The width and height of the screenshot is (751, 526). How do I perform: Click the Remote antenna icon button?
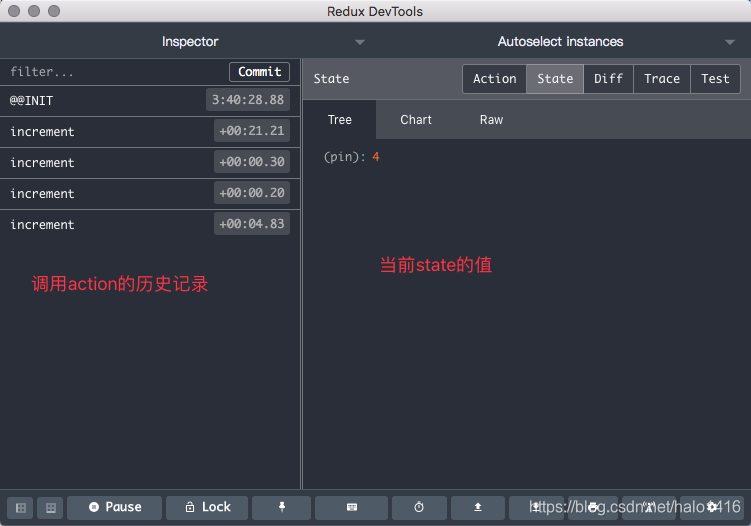pyautogui.click(x=649, y=507)
